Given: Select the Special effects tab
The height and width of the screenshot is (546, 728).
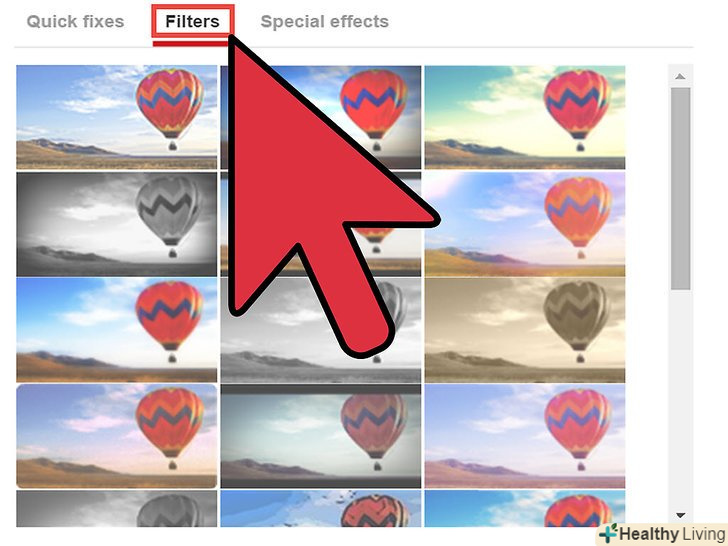Looking at the screenshot, I should 325,21.
